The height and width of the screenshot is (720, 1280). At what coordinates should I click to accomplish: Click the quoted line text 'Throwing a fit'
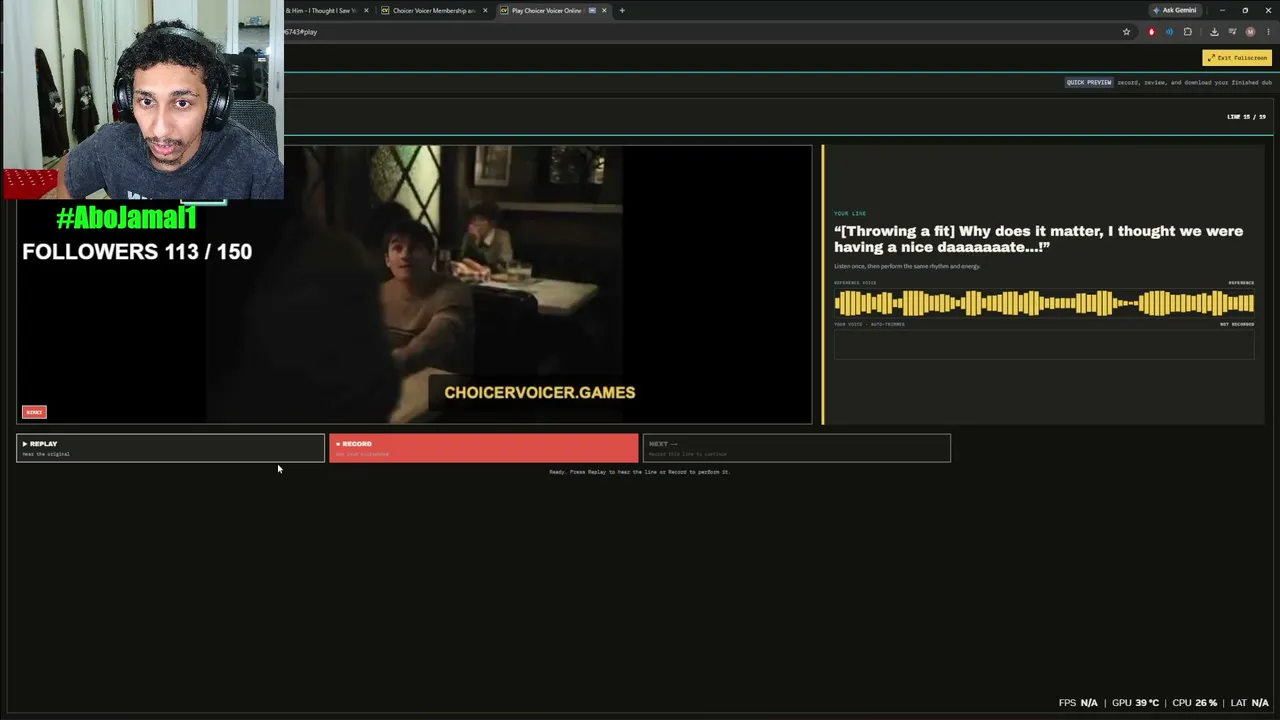pyautogui.click(x=1039, y=239)
